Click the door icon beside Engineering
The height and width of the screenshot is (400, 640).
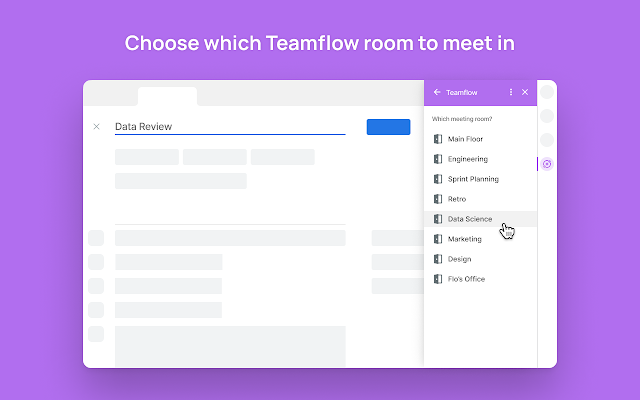pyautogui.click(x=438, y=159)
